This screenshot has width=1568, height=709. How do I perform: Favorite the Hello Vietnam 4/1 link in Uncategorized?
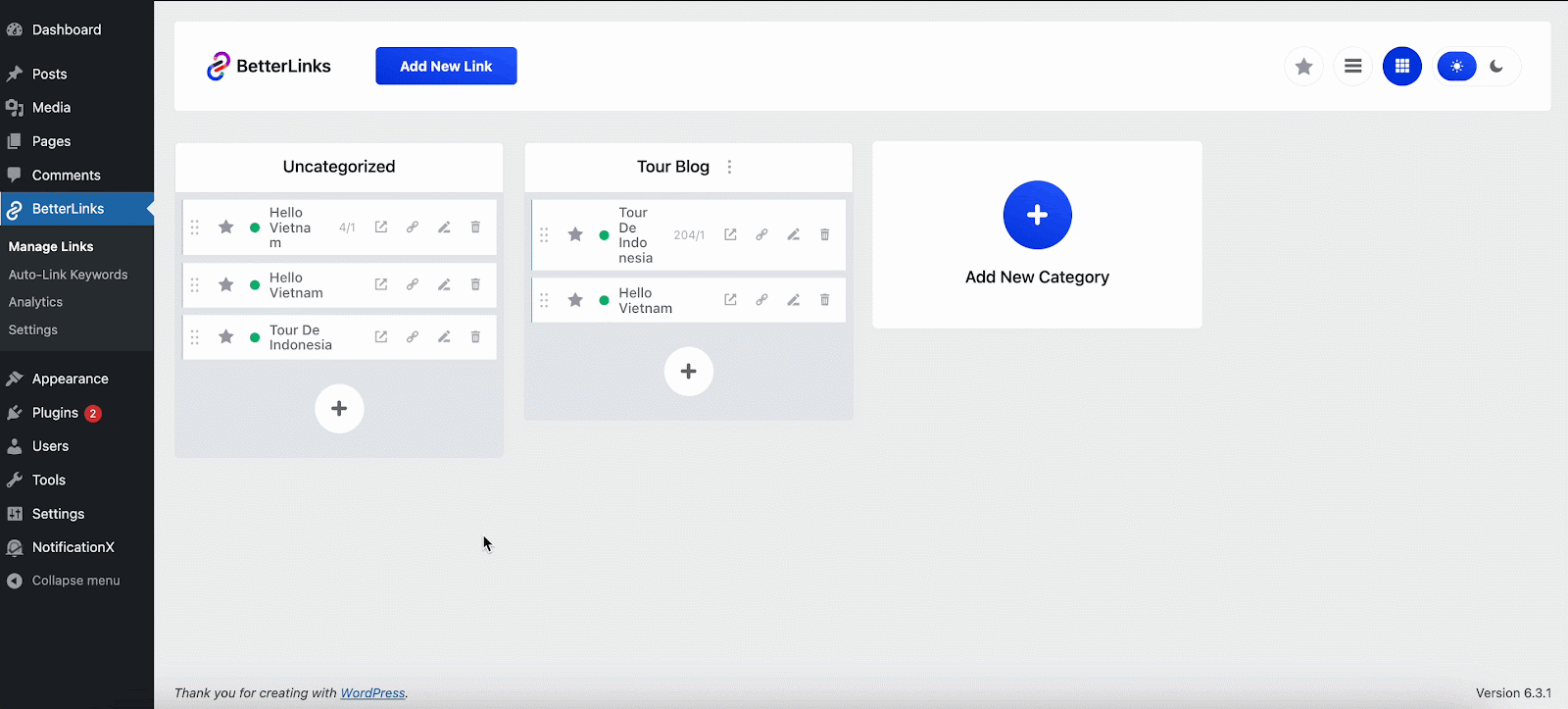coord(225,228)
